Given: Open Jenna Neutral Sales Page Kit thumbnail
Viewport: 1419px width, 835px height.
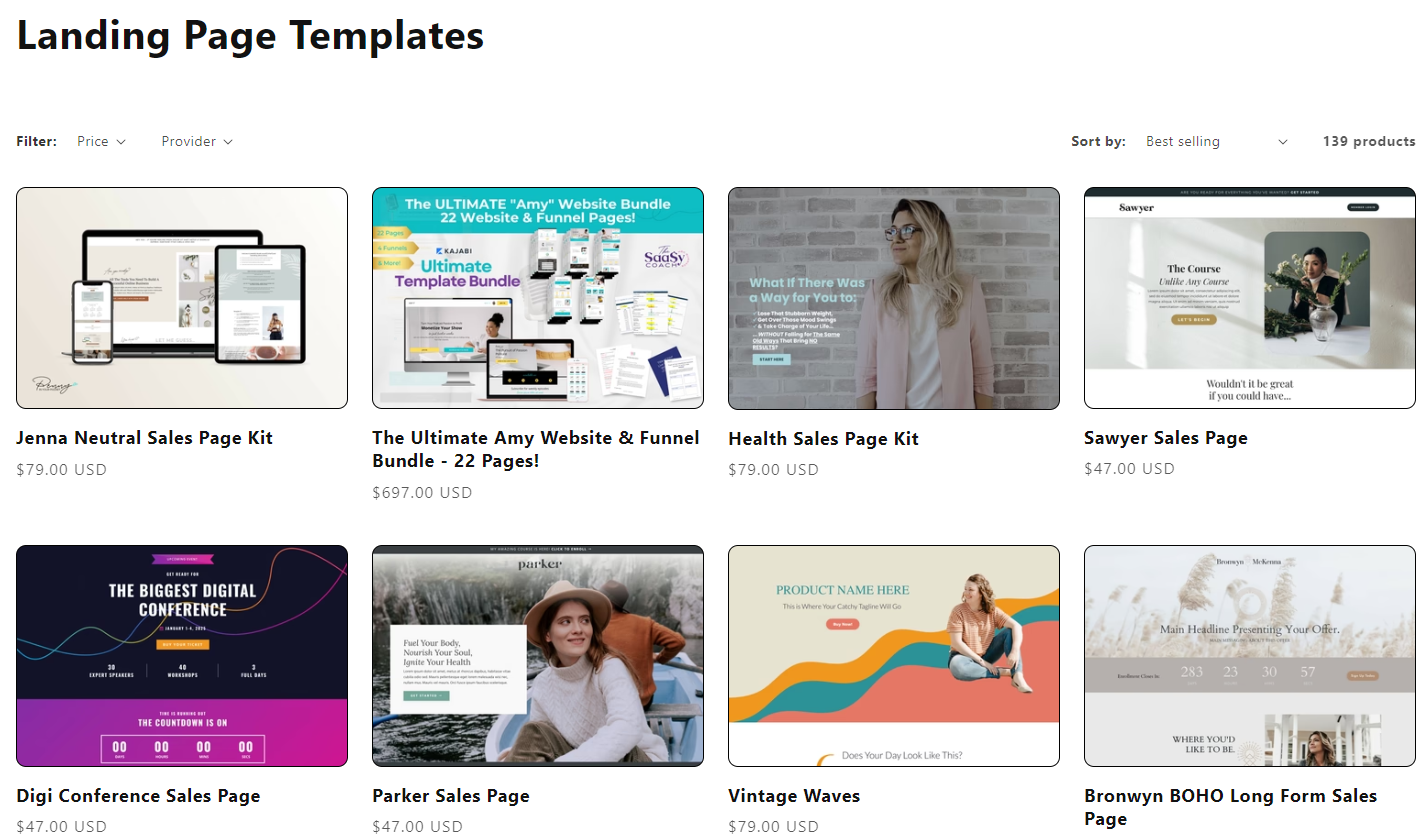Looking at the screenshot, I should [x=182, y=298].
